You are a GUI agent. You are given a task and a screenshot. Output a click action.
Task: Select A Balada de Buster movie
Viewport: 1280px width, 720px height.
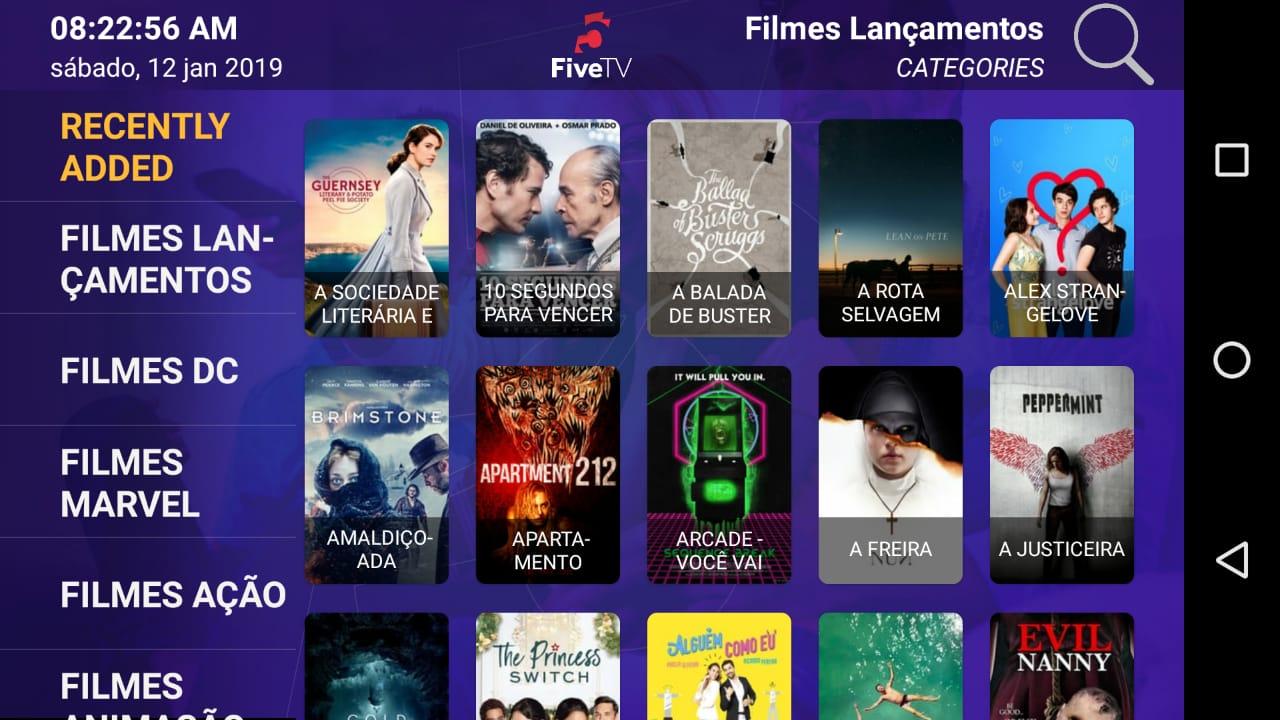(719, 228)
